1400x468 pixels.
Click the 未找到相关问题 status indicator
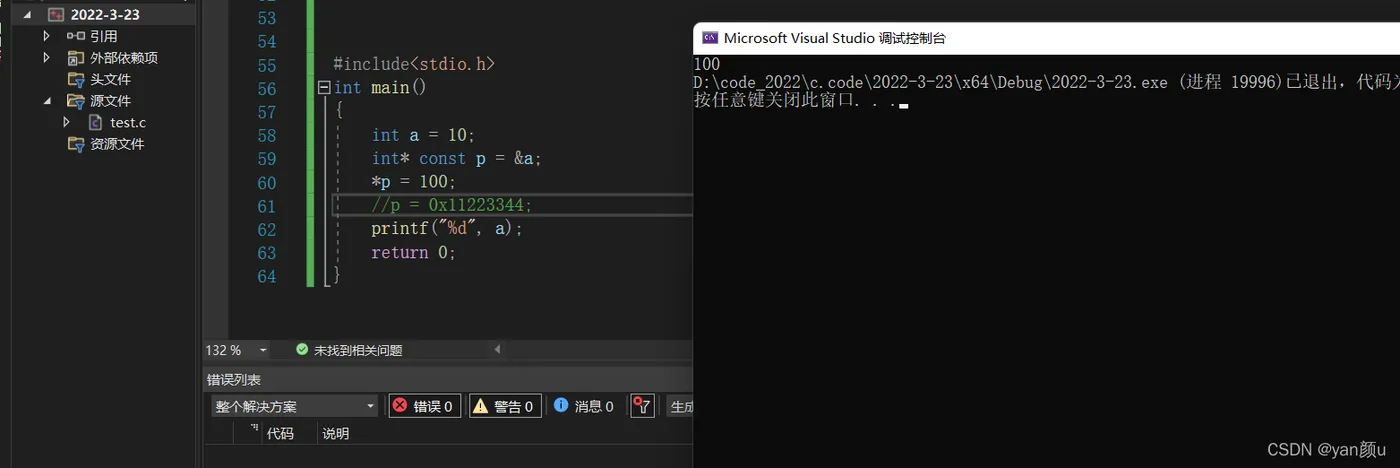pos(349,350)
